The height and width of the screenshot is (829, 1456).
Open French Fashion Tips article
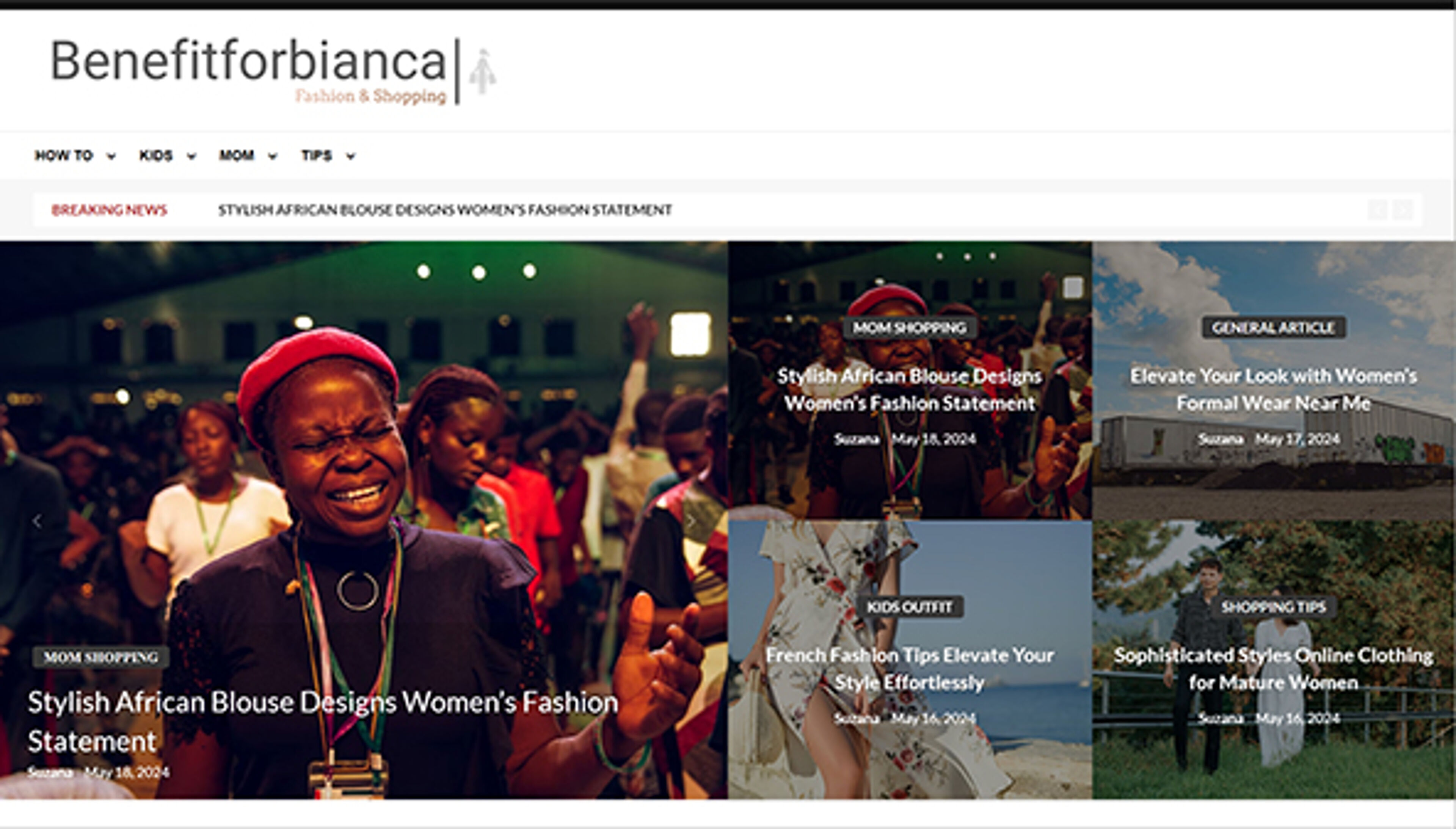coord(910,669)
